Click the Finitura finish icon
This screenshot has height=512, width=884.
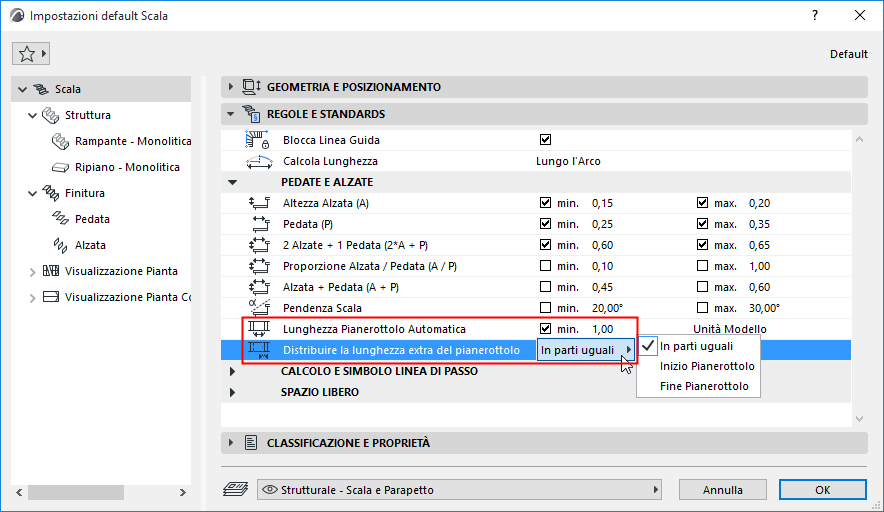pyautogui.click(x=51, y=193)
